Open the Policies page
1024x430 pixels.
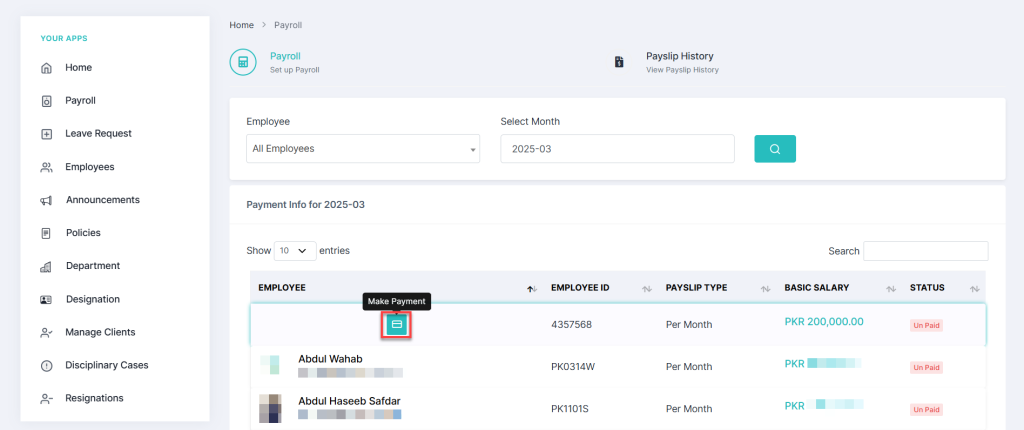point(83,233)
